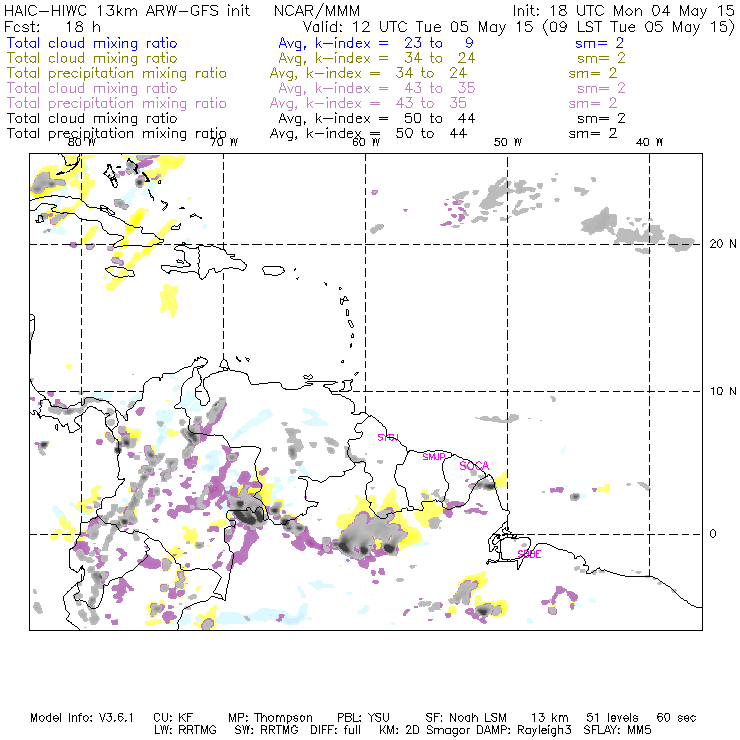Click the '20 N' latitude label

point(723,244)
